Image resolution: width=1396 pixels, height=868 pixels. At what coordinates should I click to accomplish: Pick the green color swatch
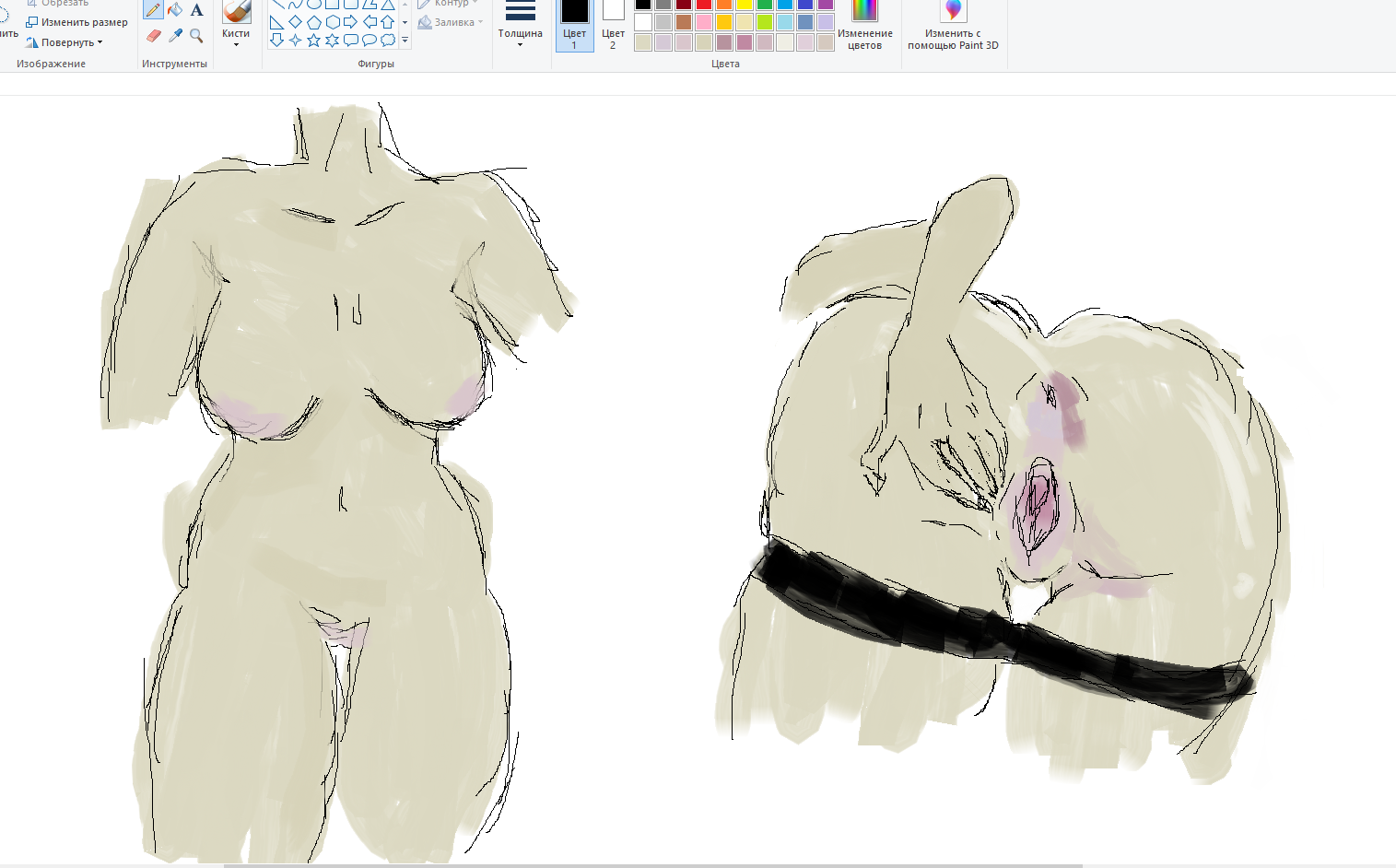point(765,5)
